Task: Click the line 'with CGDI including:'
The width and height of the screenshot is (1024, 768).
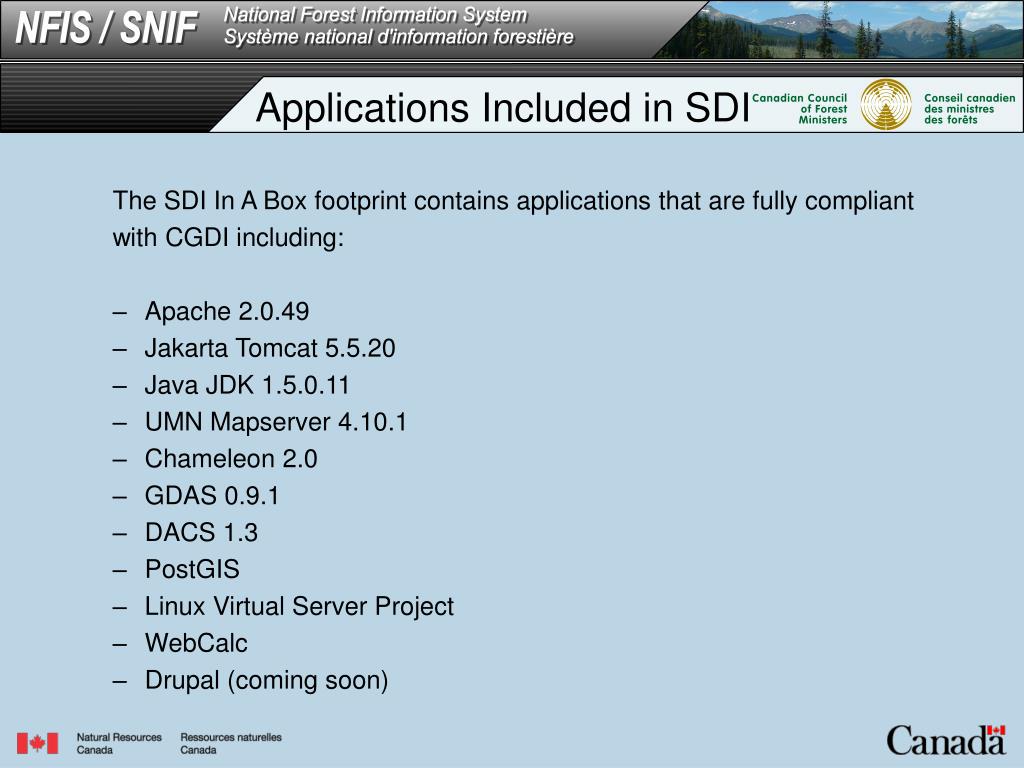Action: (228, 238)
